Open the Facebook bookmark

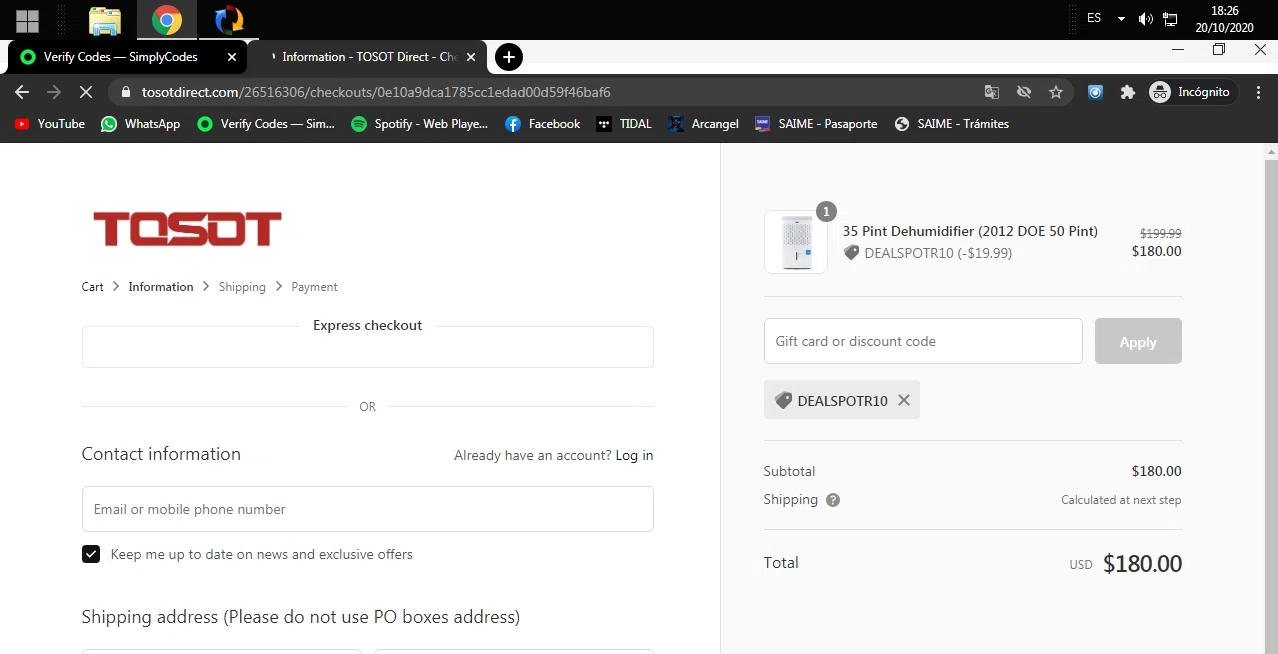pos(543,124)
